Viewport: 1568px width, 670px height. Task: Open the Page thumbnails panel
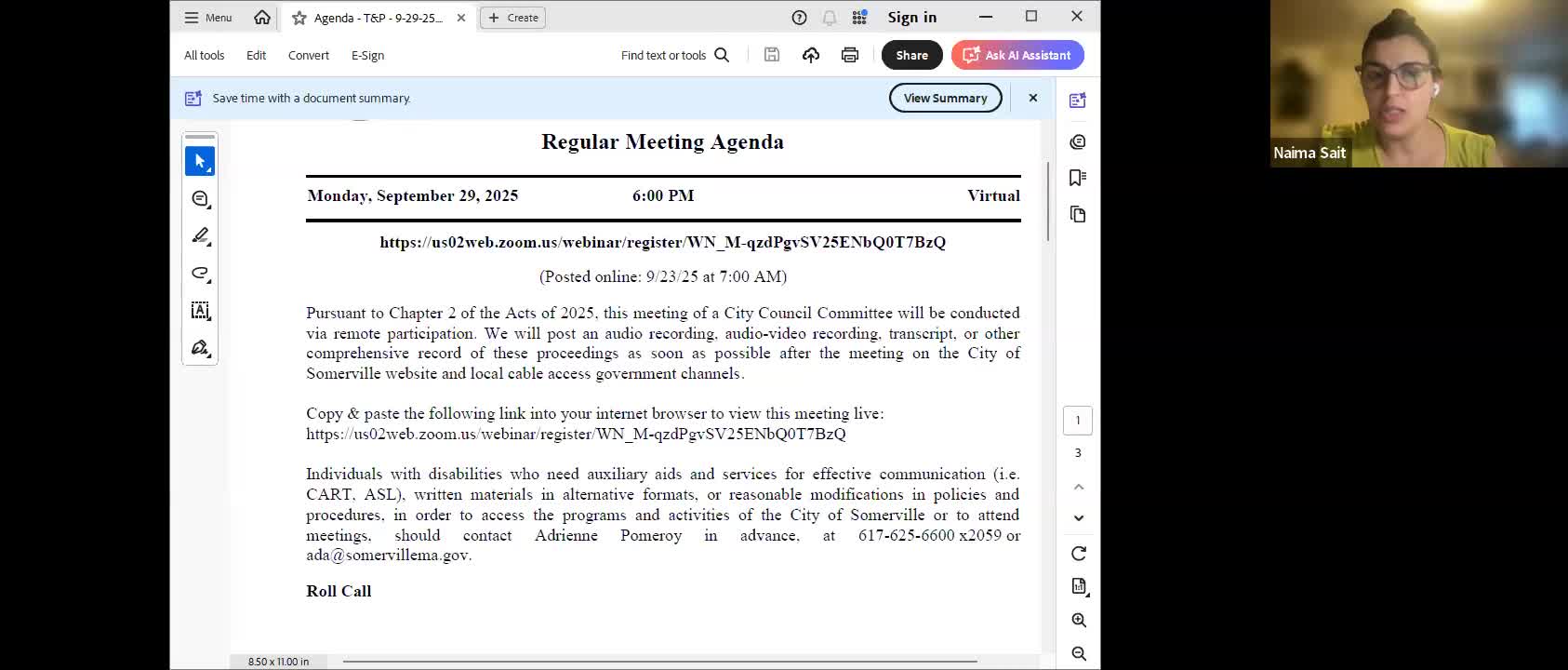pyautogui.click(x=1078, y=214)
